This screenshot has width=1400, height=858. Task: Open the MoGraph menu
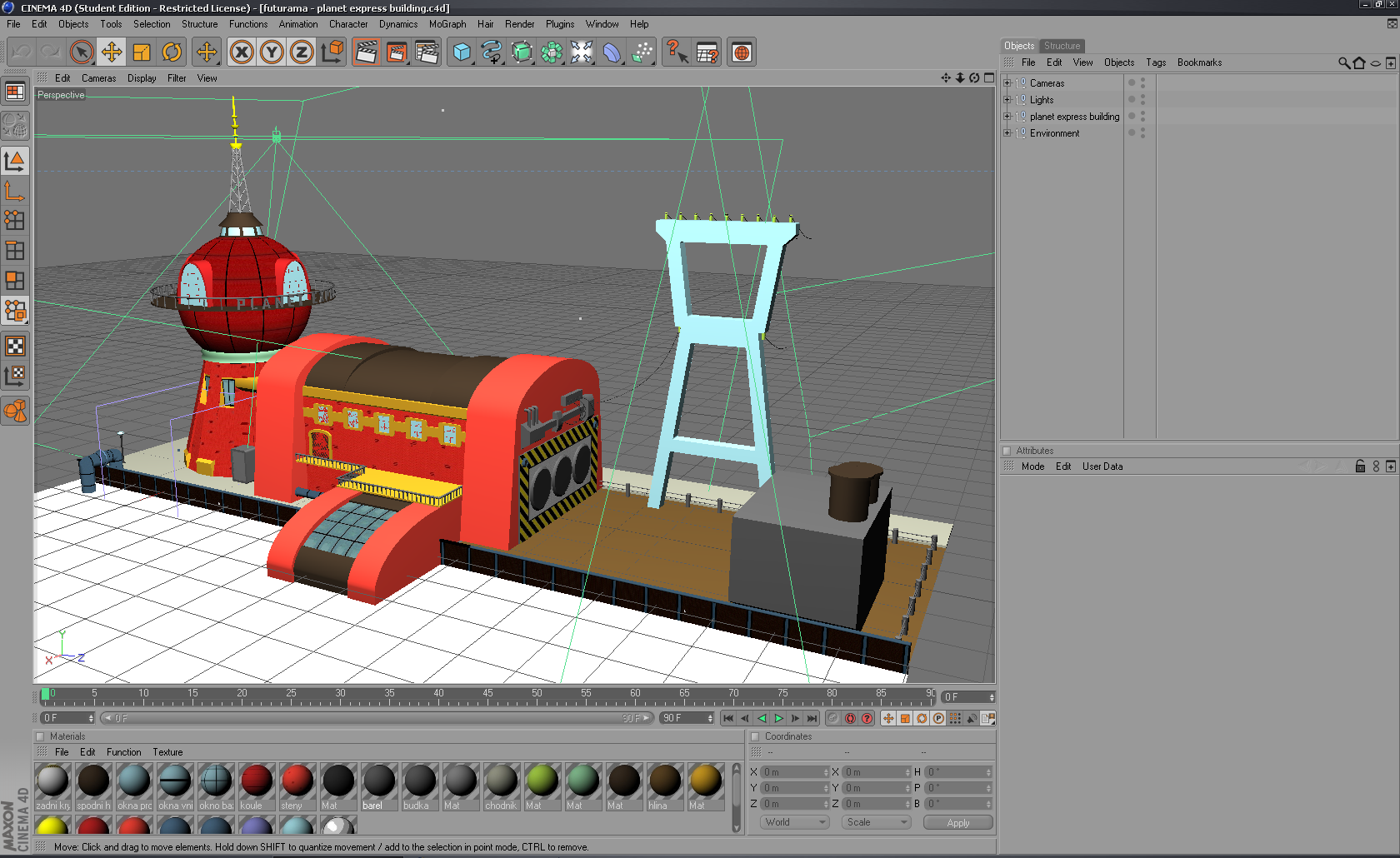click(447, 24)
